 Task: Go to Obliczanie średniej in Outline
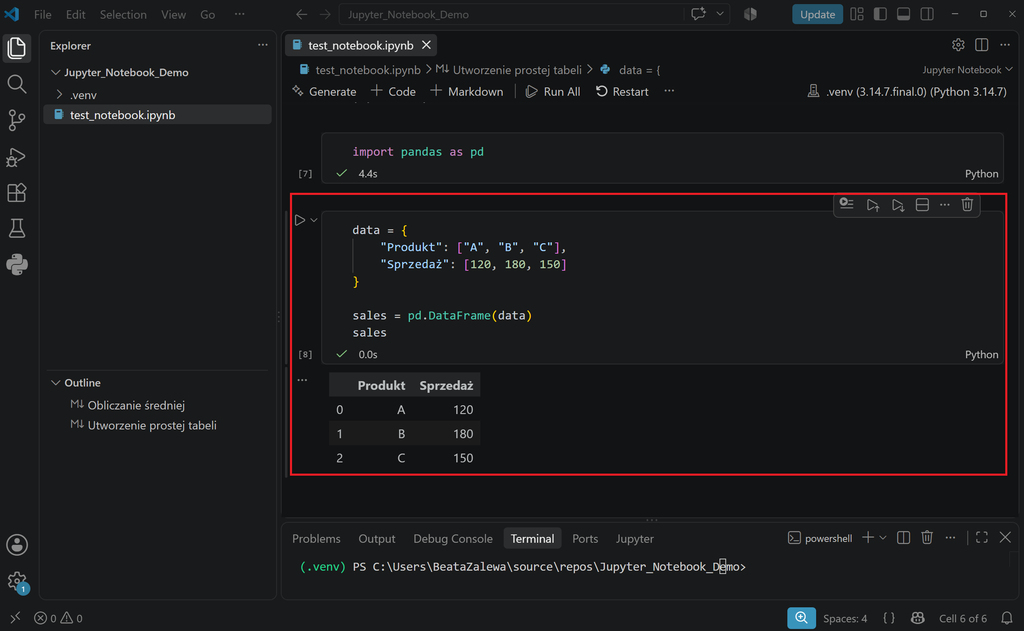136,406
